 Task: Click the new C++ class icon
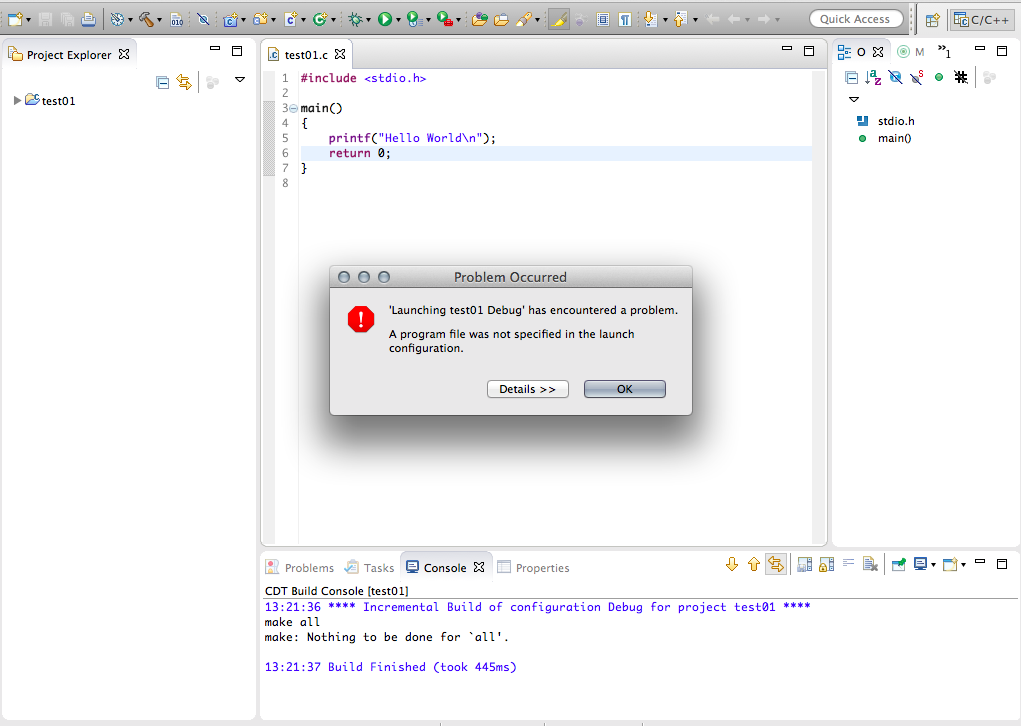(319, 20)
